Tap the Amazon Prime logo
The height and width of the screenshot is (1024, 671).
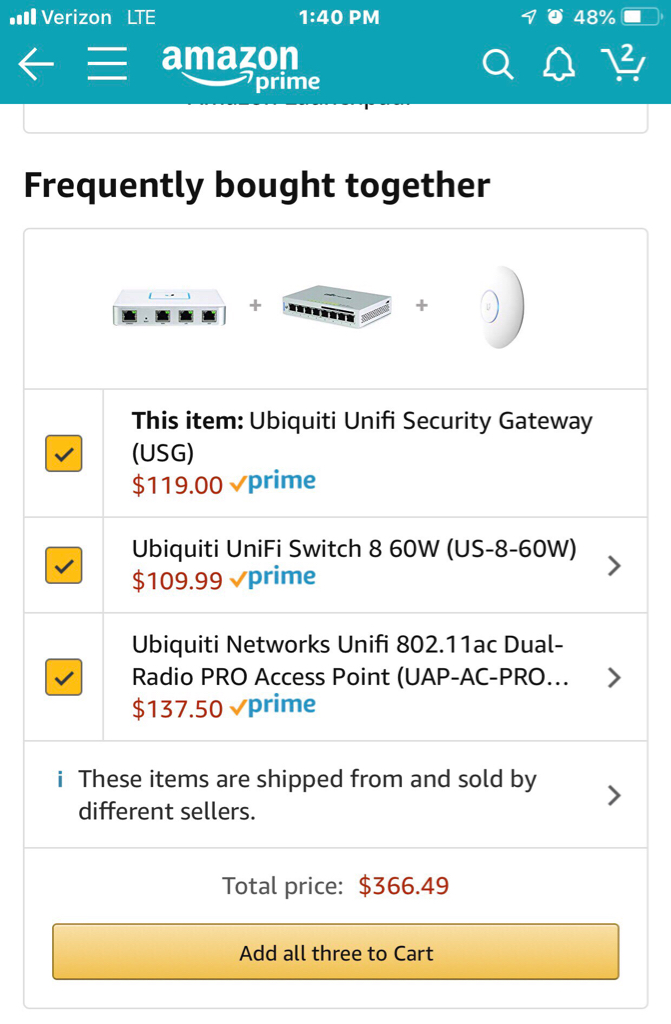tap(240, 66)
